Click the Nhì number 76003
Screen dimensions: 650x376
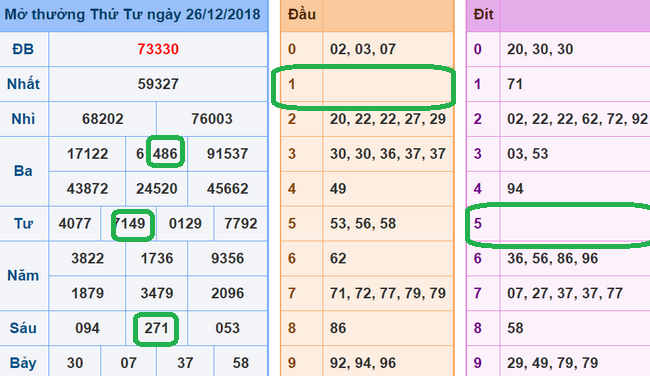pyautogui.click(x=212, y=119)
